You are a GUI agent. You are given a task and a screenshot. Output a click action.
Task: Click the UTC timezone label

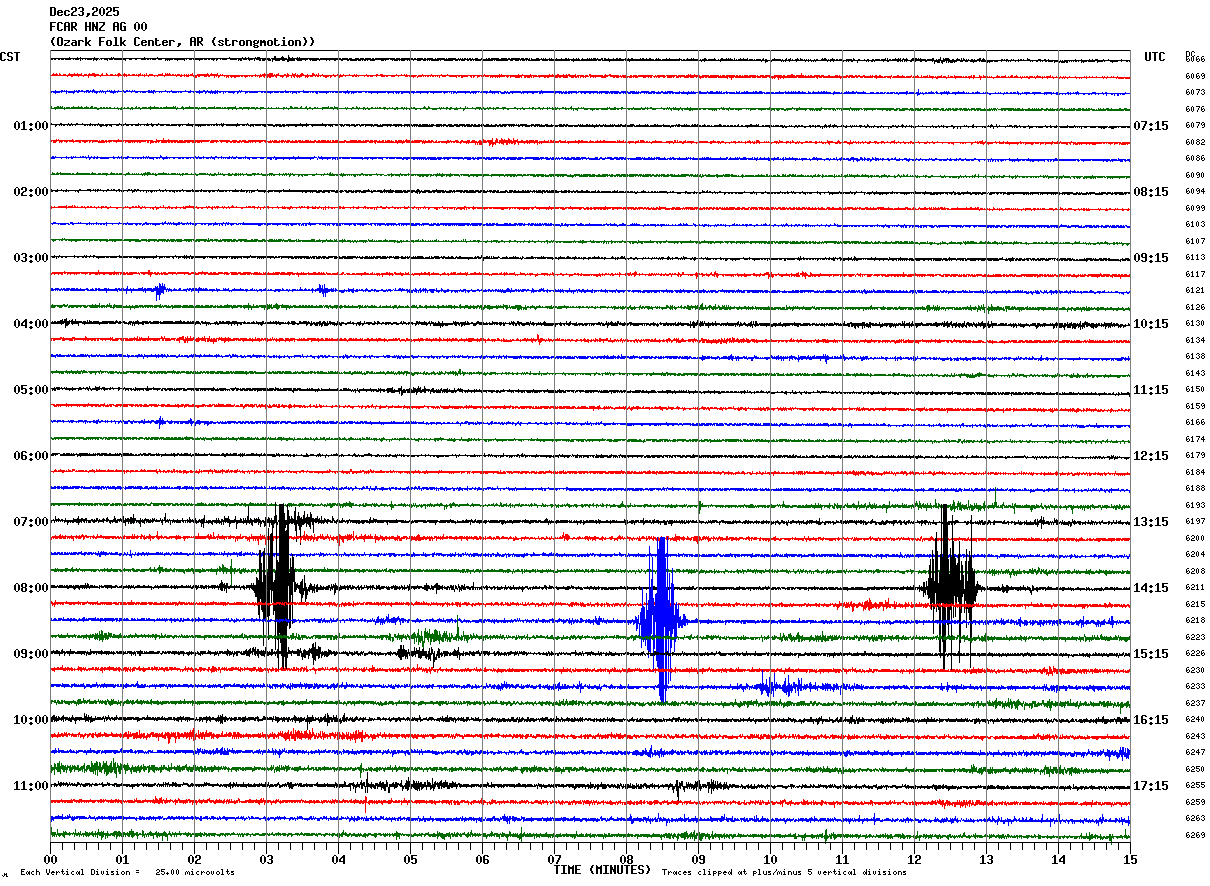tap(1155, 57)
